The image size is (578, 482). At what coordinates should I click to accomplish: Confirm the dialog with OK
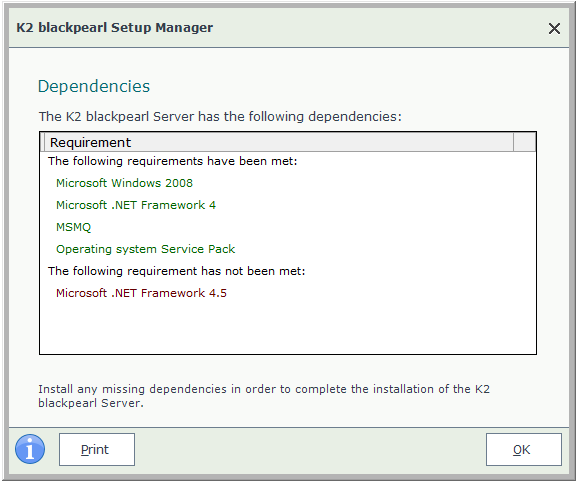tap(524, 450)
